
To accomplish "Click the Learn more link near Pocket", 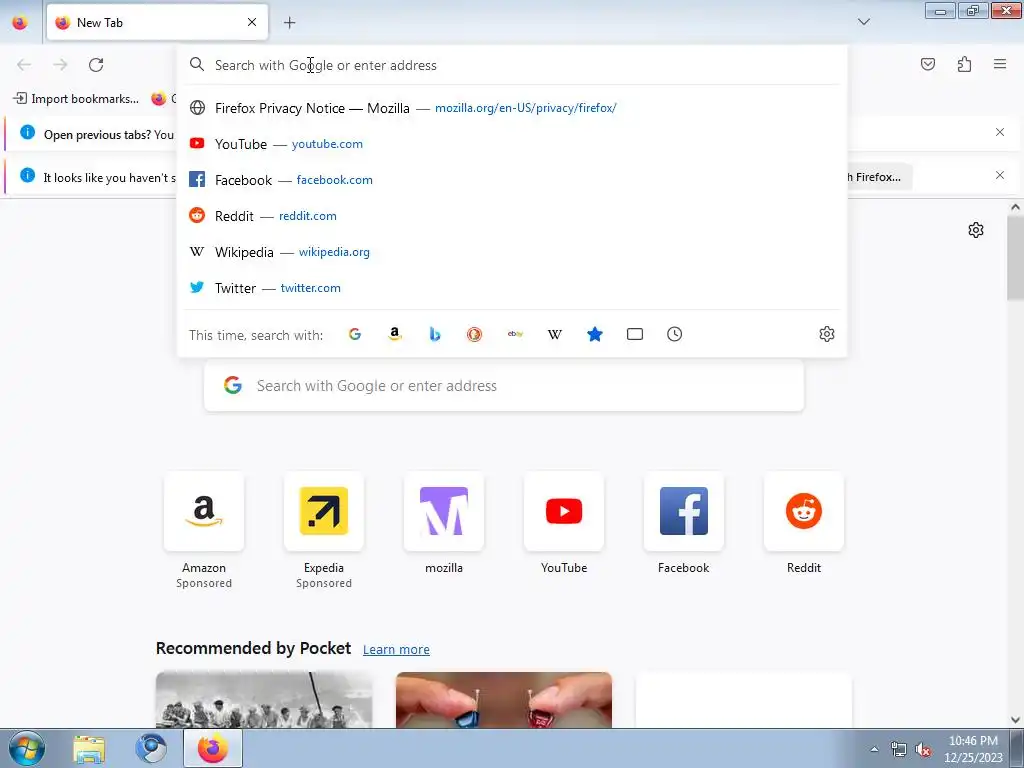I will click(396, 650).
